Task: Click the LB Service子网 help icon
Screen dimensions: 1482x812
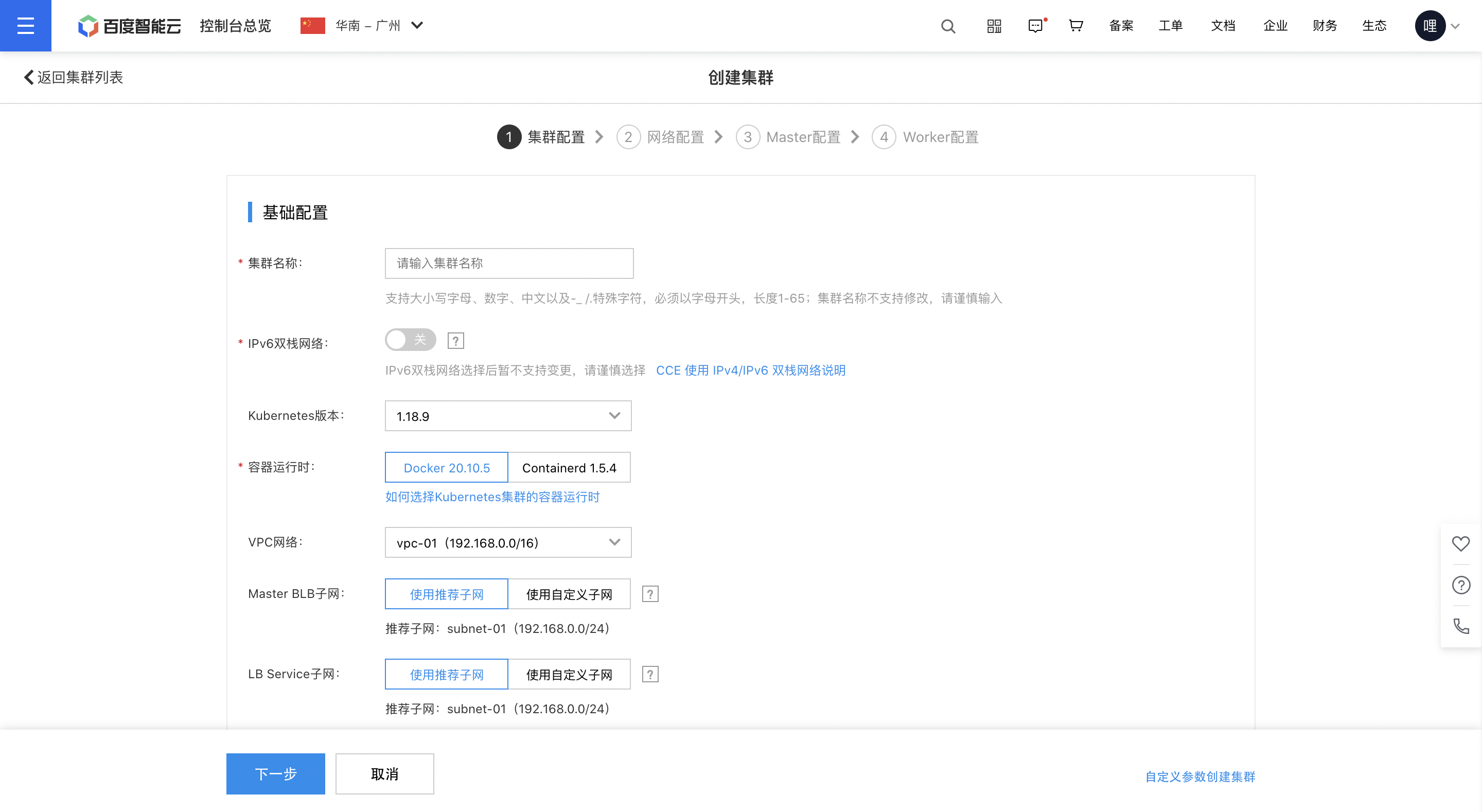Action: click(x=650, y=674)
